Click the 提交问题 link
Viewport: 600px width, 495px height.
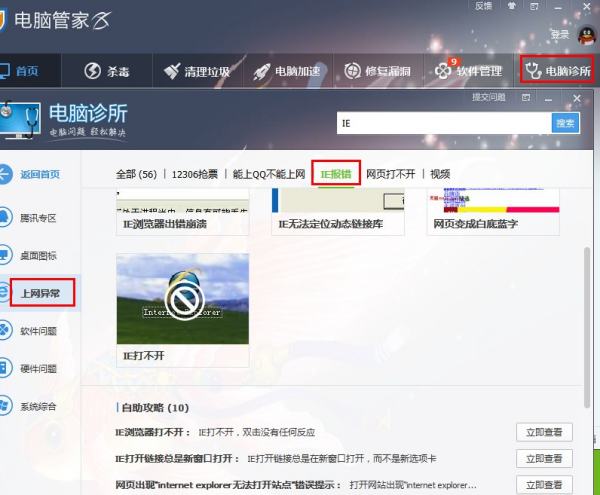point(489,98)
